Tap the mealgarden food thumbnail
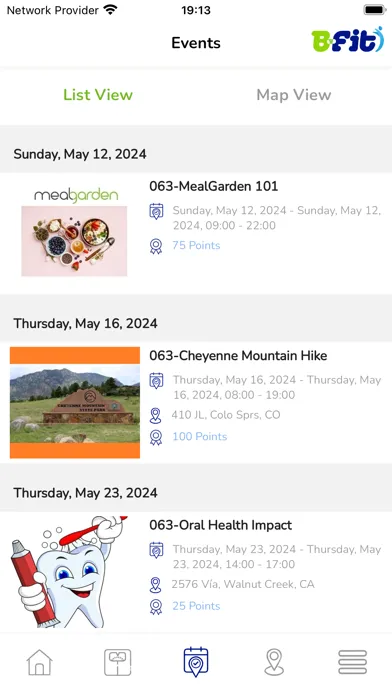The image size is (392, 696). click(75, 232)
